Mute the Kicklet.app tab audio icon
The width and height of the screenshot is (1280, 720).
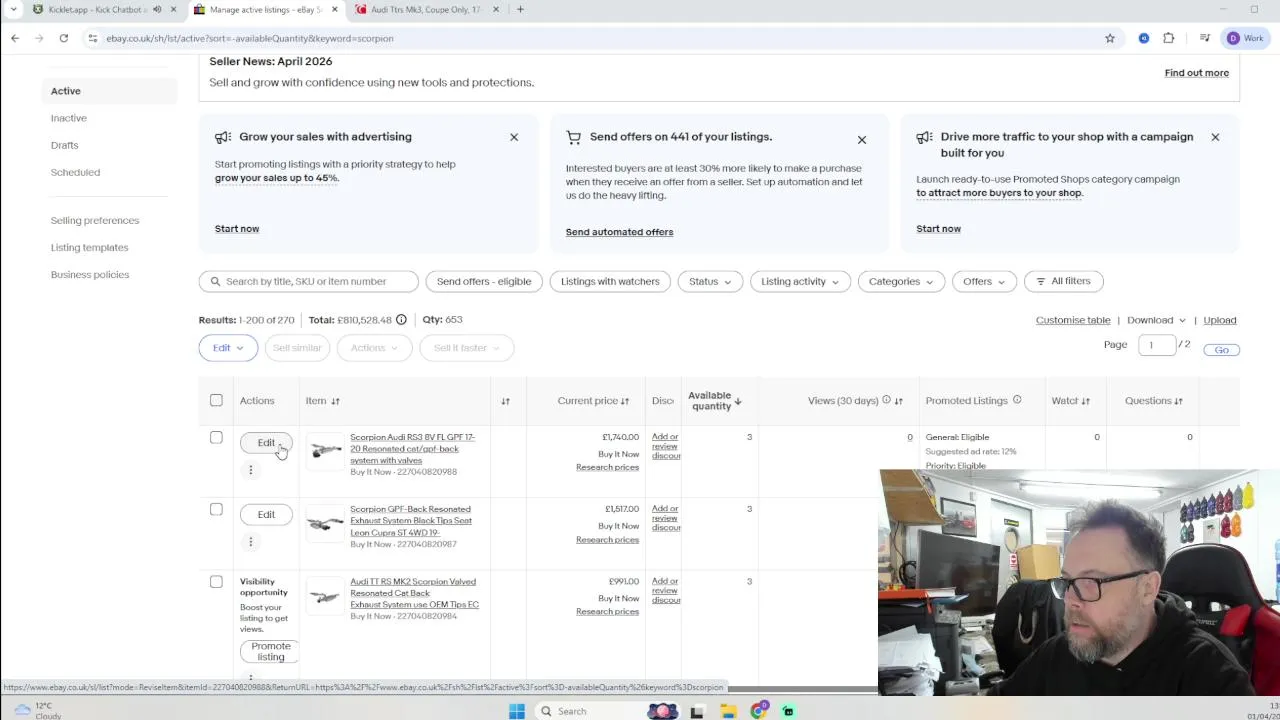(x=157, y=9)
